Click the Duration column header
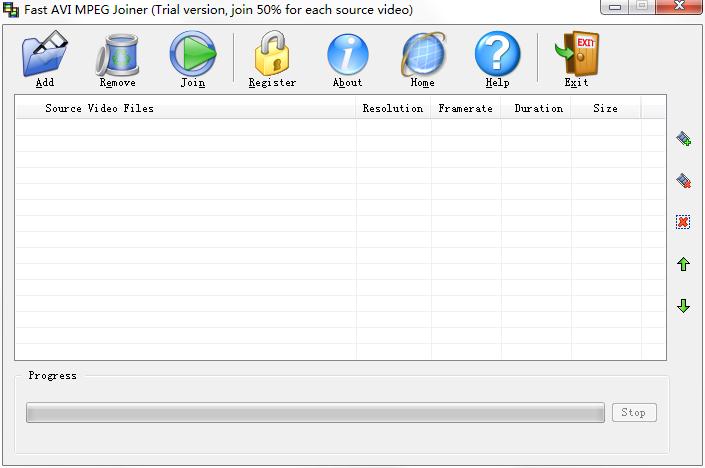 click(x=536, y=108)
